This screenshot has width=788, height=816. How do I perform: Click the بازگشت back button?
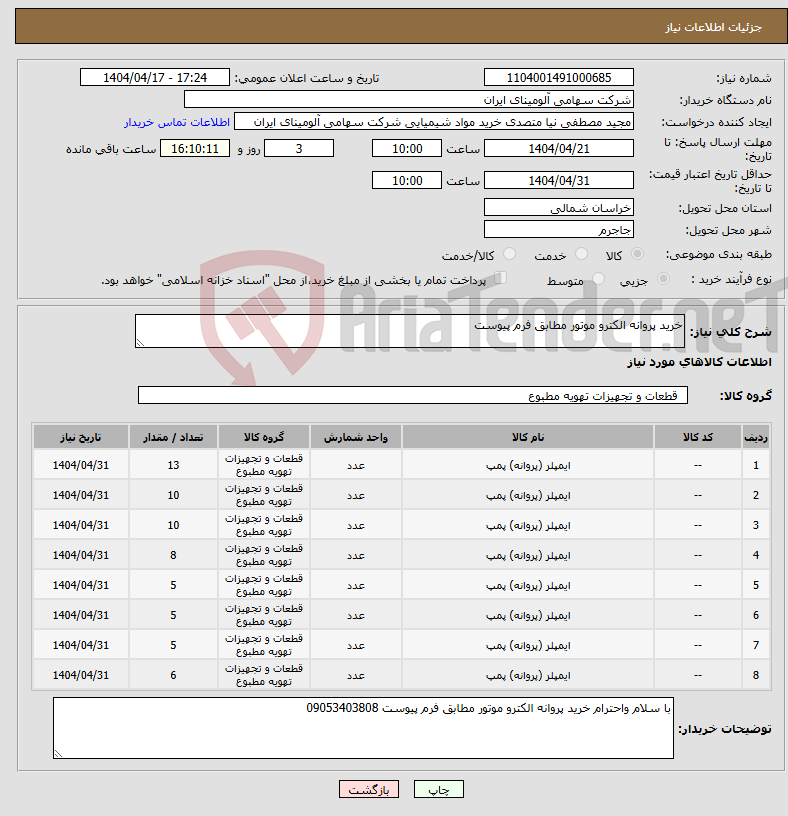point(368,789)
